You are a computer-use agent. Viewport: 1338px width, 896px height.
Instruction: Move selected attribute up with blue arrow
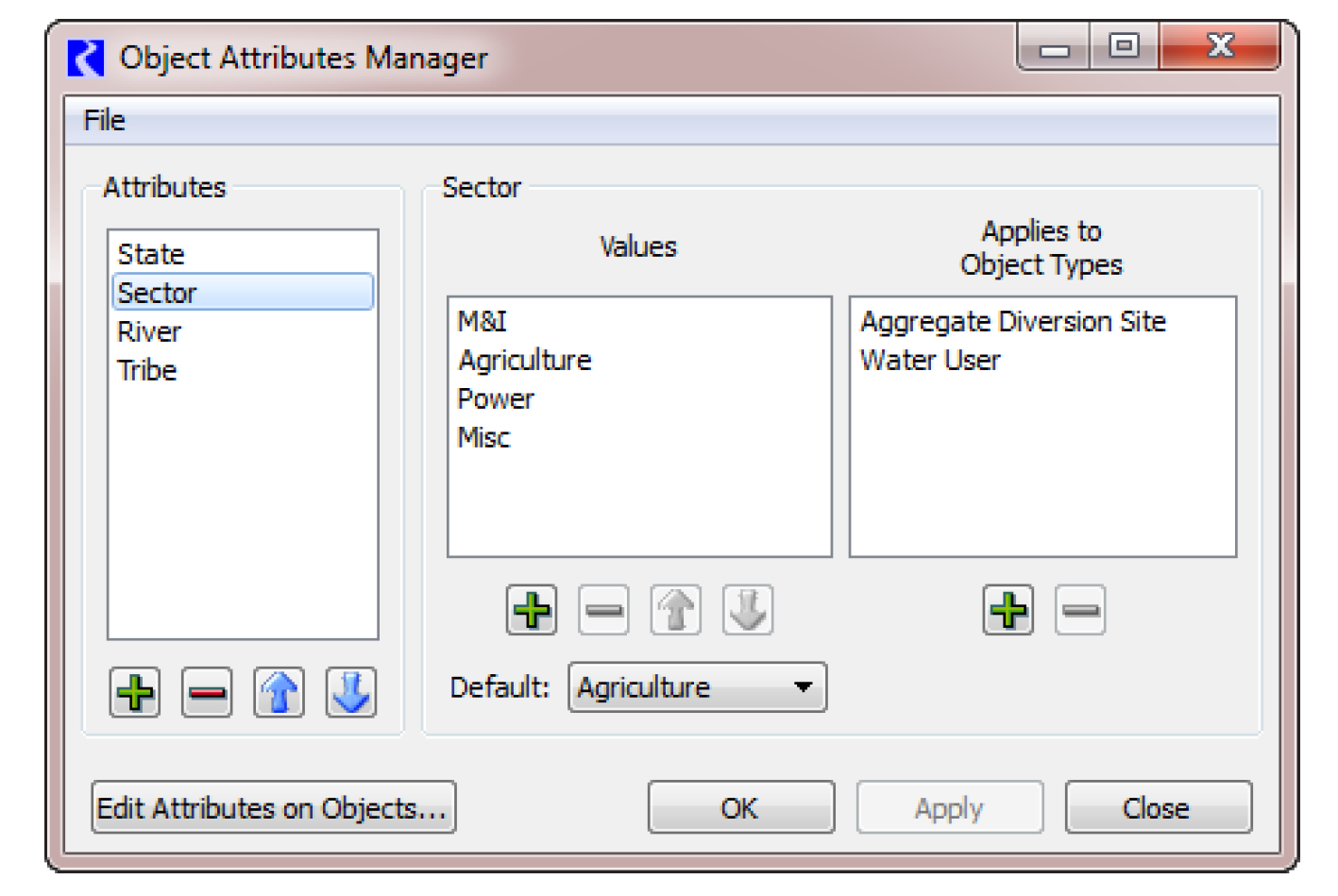point(279,692)
